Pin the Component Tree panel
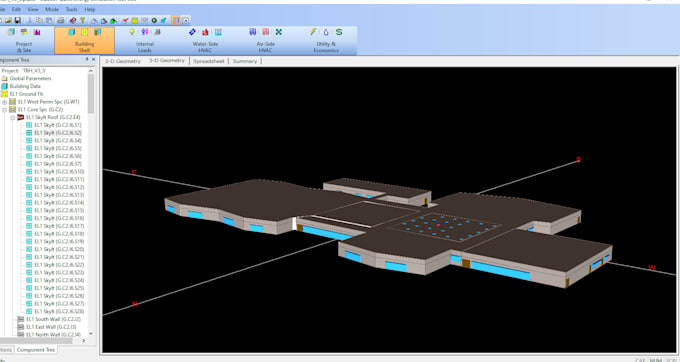Image resolution: width=680 pixels, height=362 pixels. (87, 59)
